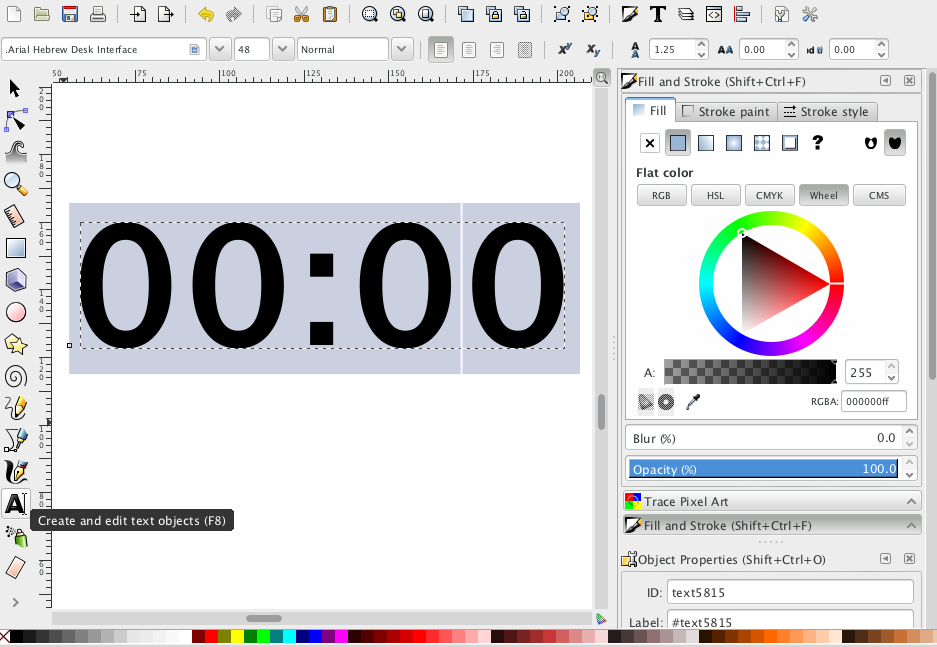Select the Bezier pen tool

(16, 440)
